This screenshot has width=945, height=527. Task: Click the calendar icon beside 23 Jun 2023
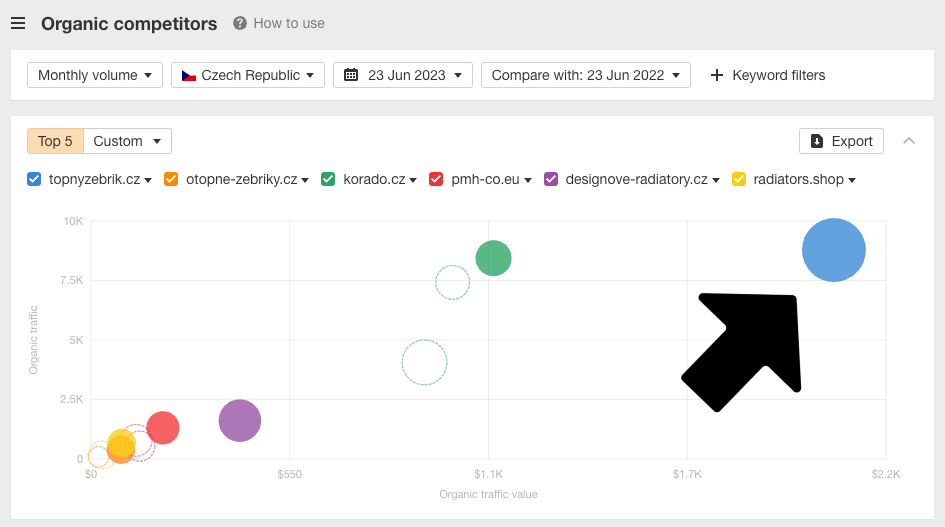point(351,75)
